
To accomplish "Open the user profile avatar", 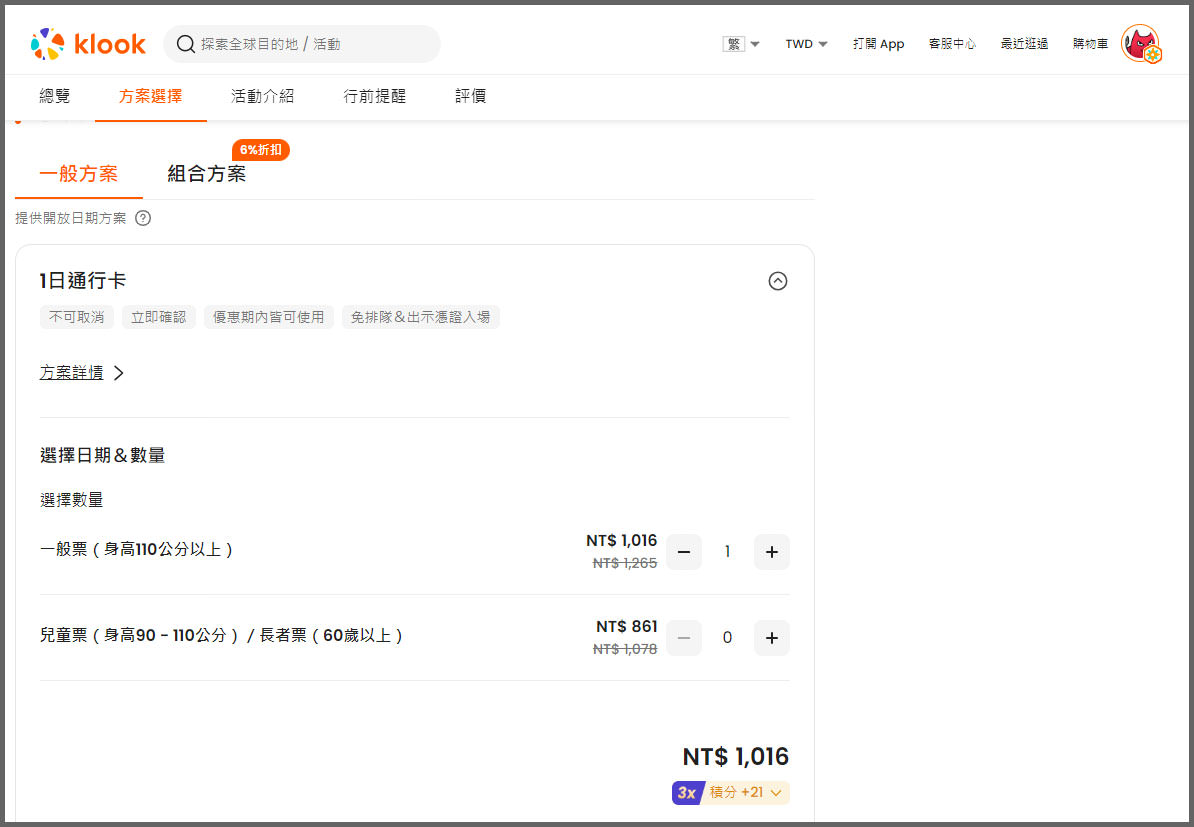I will pos(1139,44).
